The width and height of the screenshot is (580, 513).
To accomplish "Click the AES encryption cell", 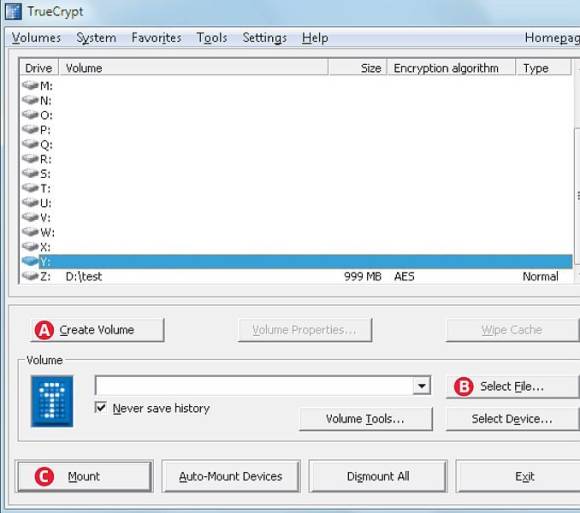I will pyautogui.click(x=404, y=277).
